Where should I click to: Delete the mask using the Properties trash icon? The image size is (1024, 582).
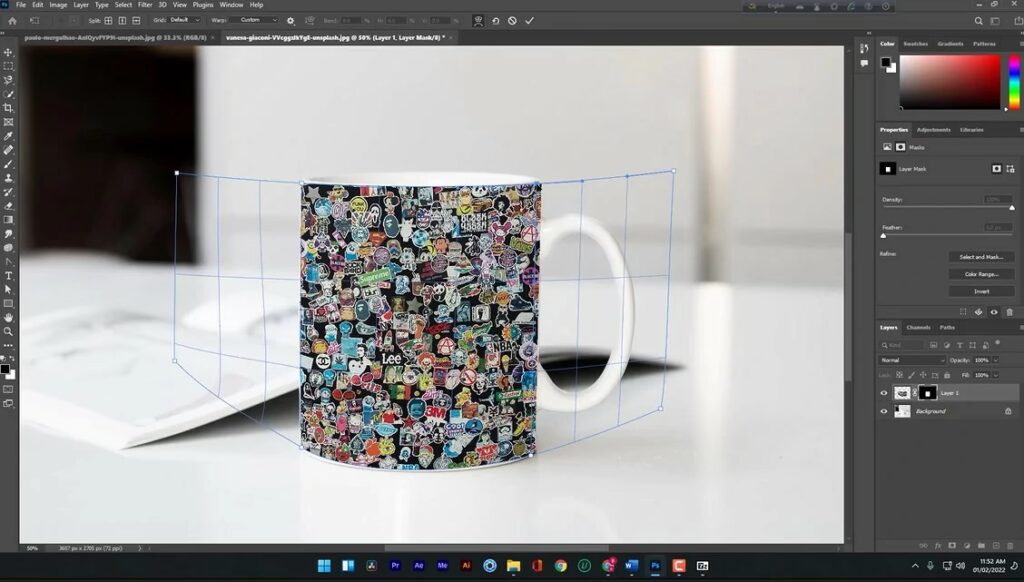pos(1009,312)
